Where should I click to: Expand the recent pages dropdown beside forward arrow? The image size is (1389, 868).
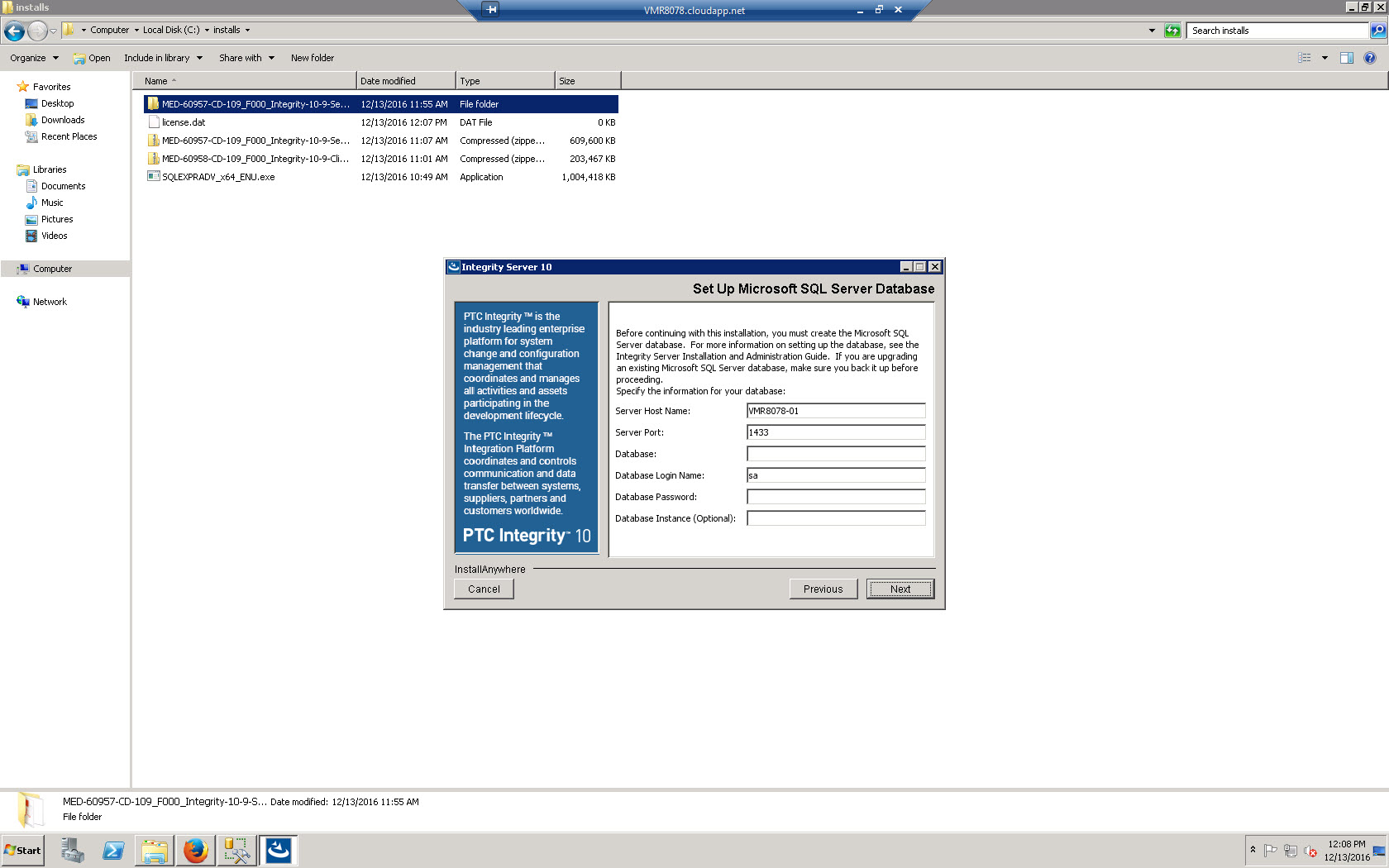pyautogui.click(x=54, y=31)
